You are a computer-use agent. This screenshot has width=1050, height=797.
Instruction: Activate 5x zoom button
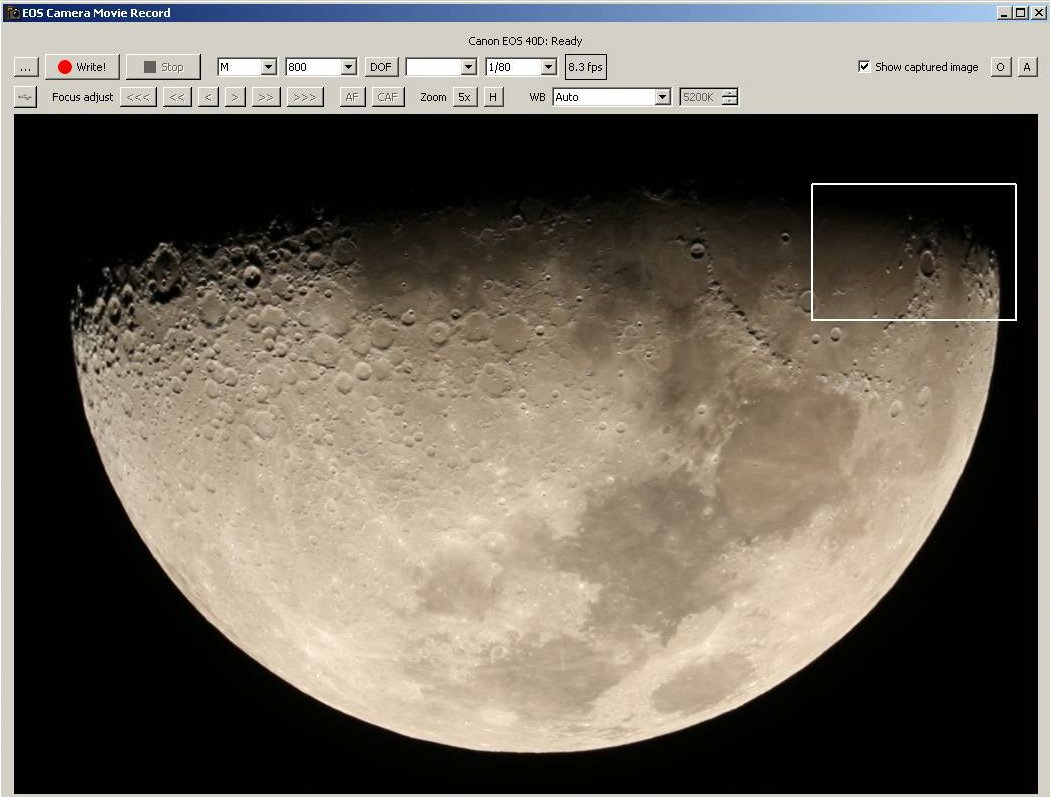464,97
